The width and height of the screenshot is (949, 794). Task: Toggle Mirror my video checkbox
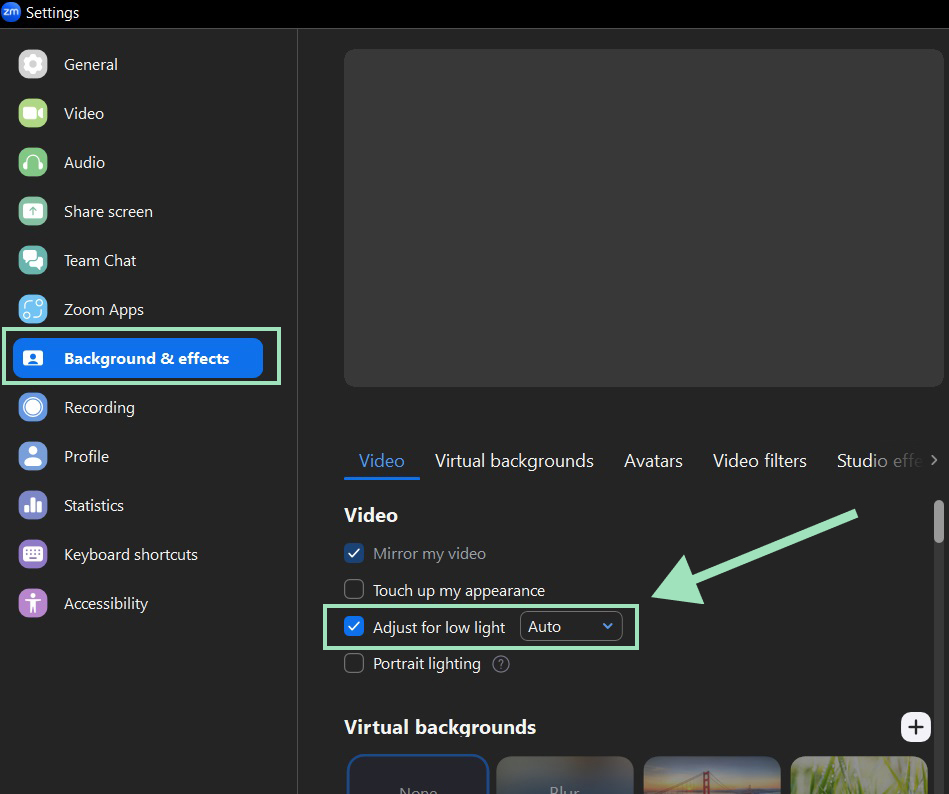pyautogui.click(x=354, y=553)
